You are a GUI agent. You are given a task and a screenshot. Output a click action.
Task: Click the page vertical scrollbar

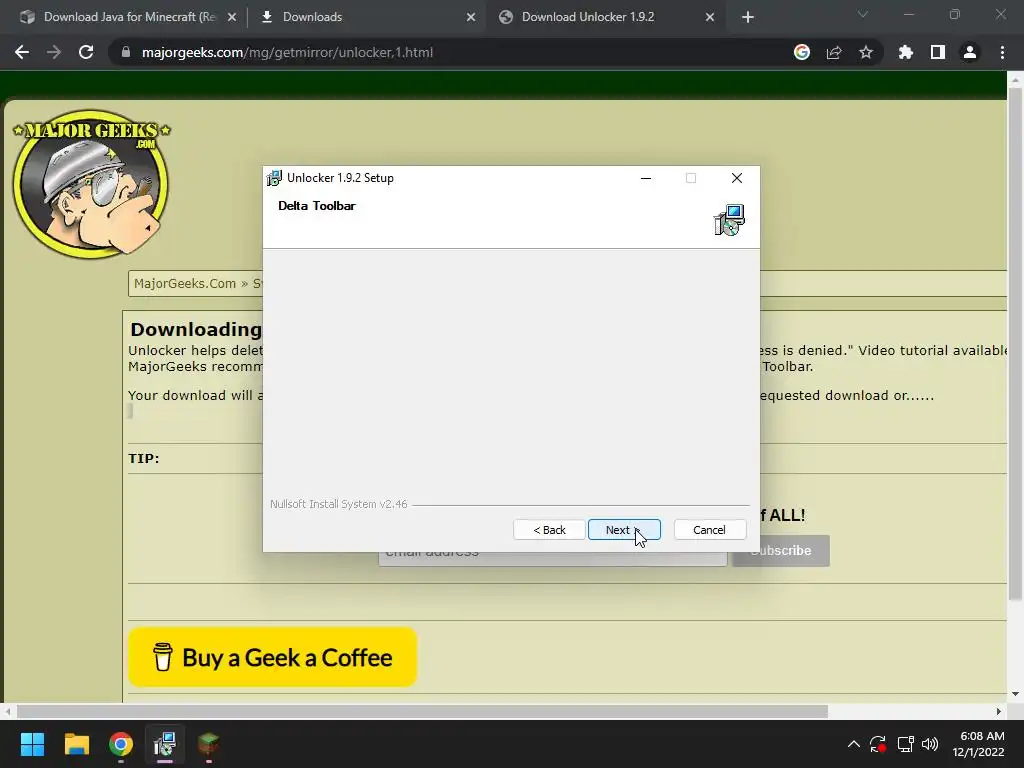[1015, 346]
